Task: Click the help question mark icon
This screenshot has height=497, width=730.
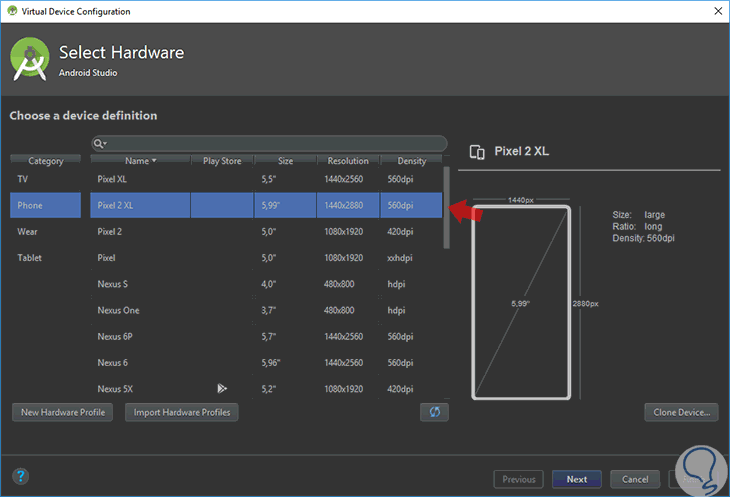Action: [20, 476]
